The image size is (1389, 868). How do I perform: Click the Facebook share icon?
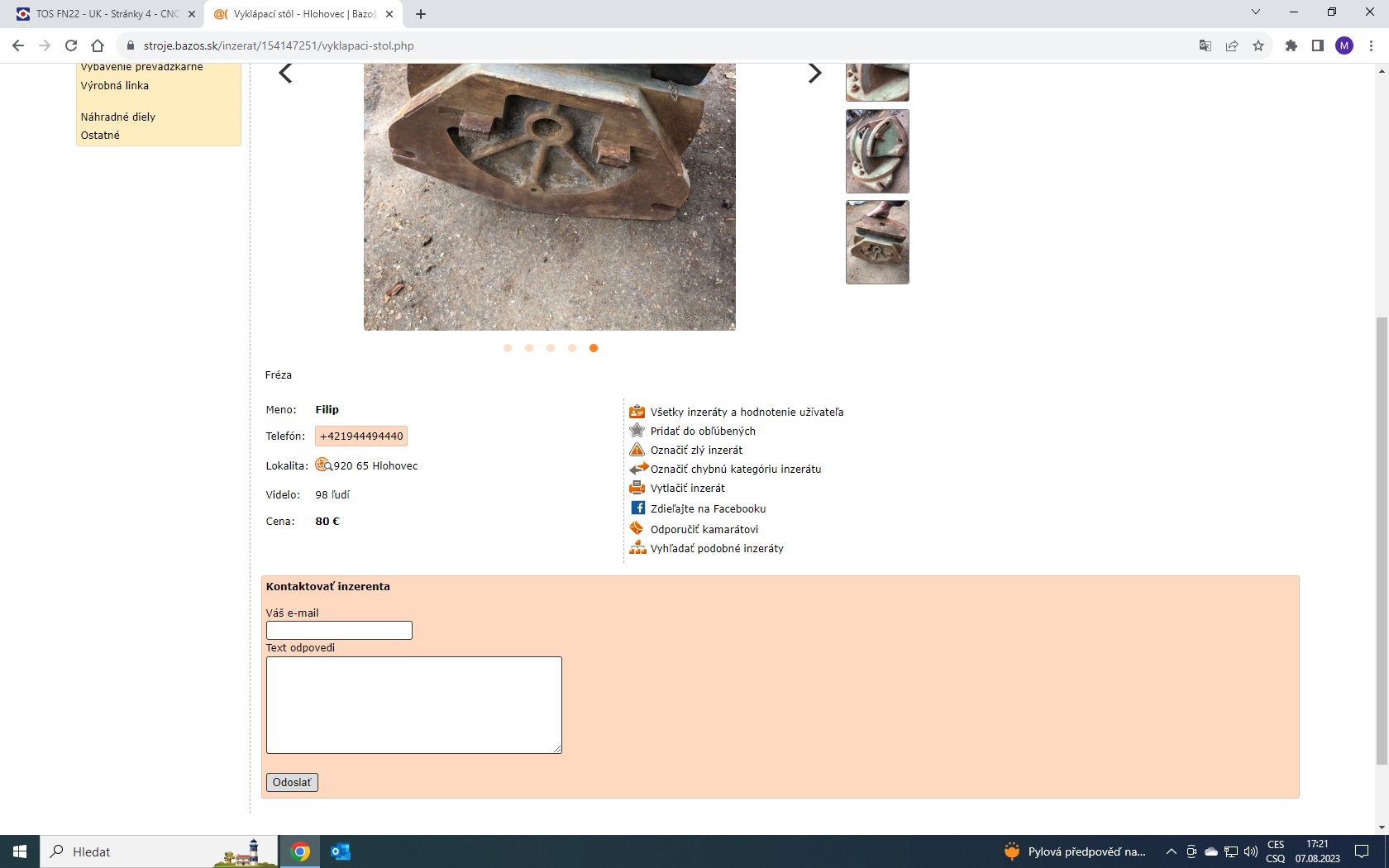pos(637,508)
